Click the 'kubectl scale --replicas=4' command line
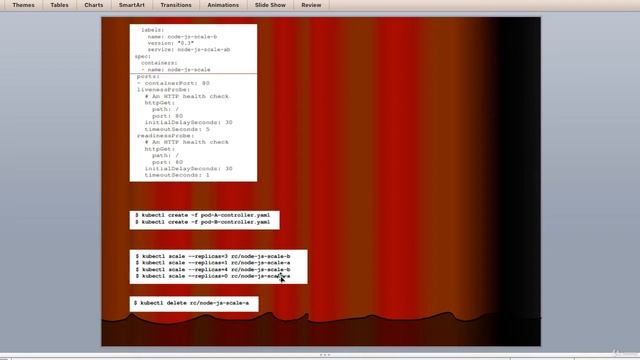640x360 pixels. pos(213,269)
